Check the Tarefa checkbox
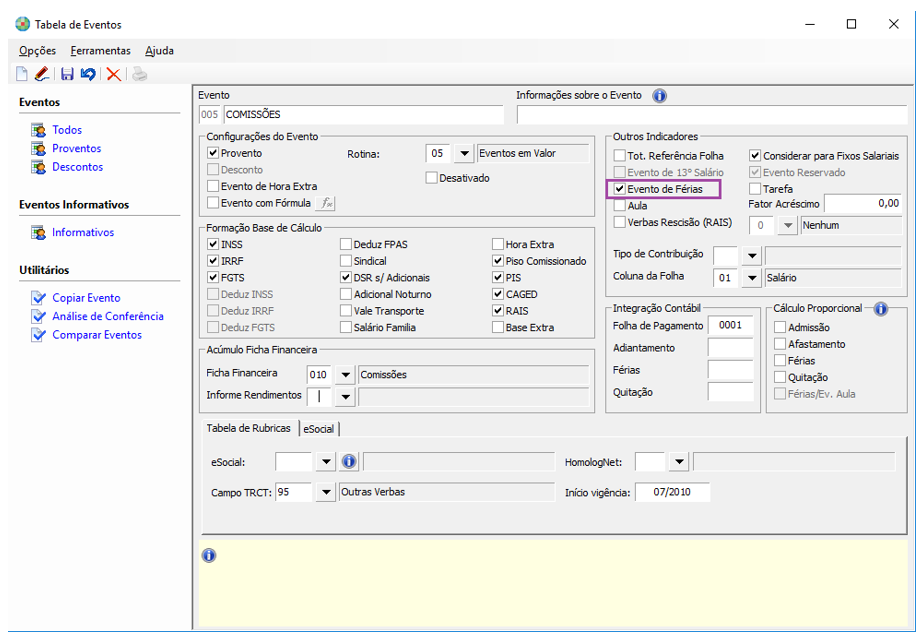This screenshot has width=923, height=635. click(x=755, y=189)
